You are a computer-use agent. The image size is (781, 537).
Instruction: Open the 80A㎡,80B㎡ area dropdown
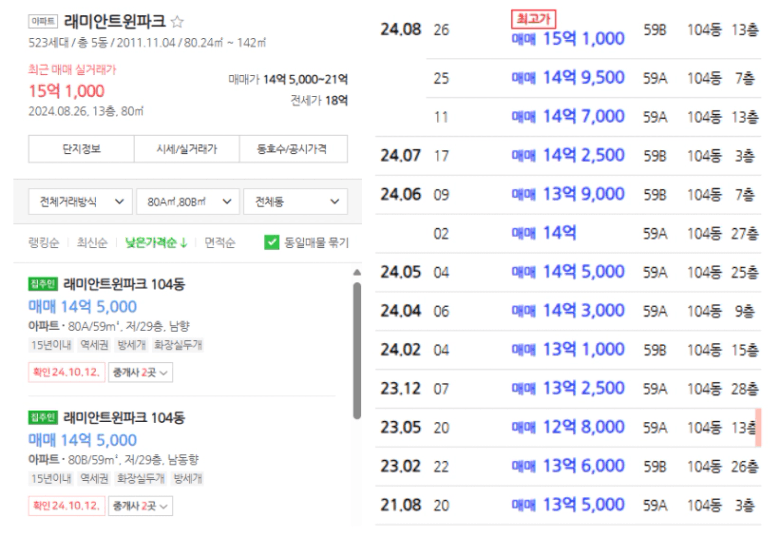[188, 202]
